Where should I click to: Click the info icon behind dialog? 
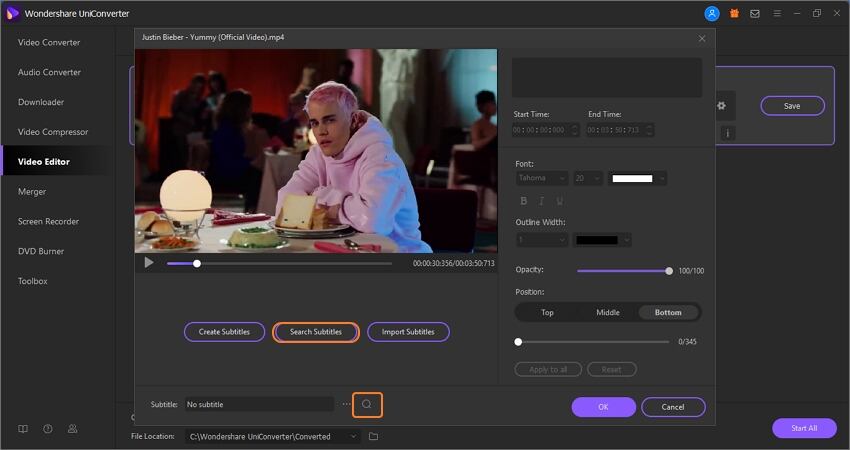[x=728, y=133]
